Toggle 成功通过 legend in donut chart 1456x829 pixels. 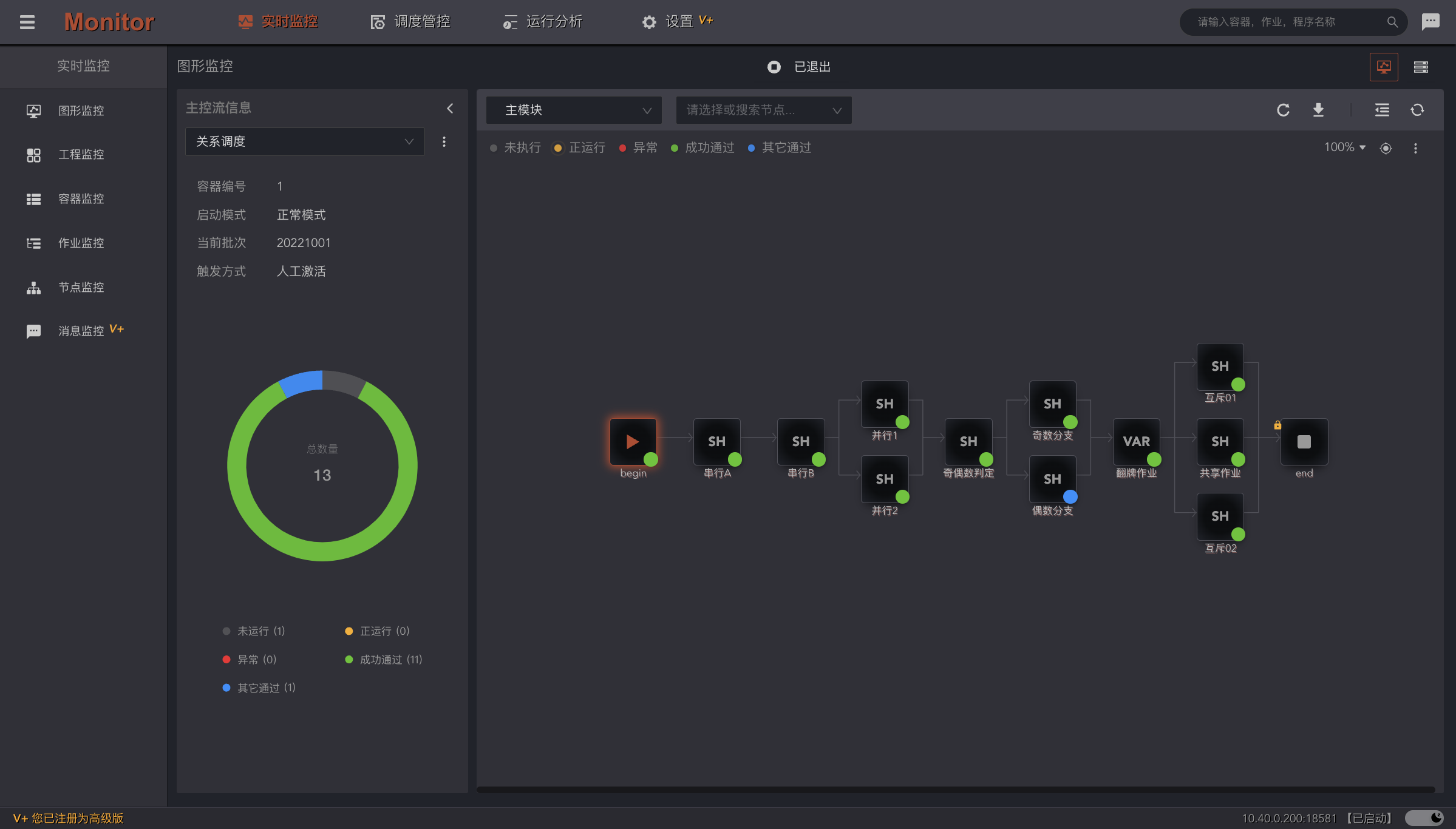[383, 660]
